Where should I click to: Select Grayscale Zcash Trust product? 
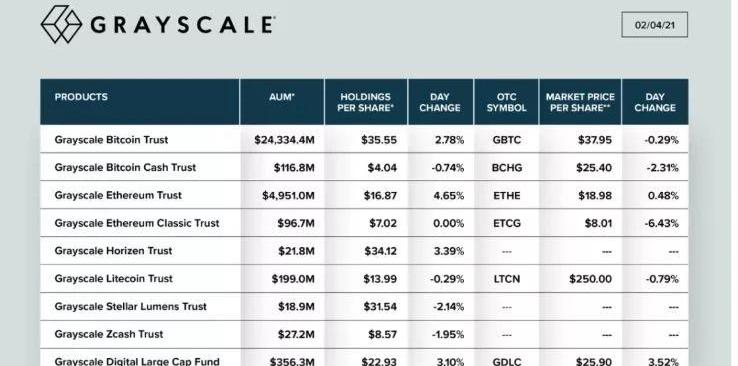click(109, 334)
